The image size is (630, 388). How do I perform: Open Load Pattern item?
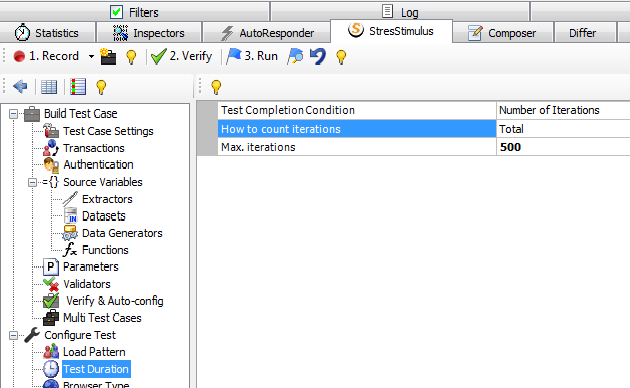[x=94, y=352]
